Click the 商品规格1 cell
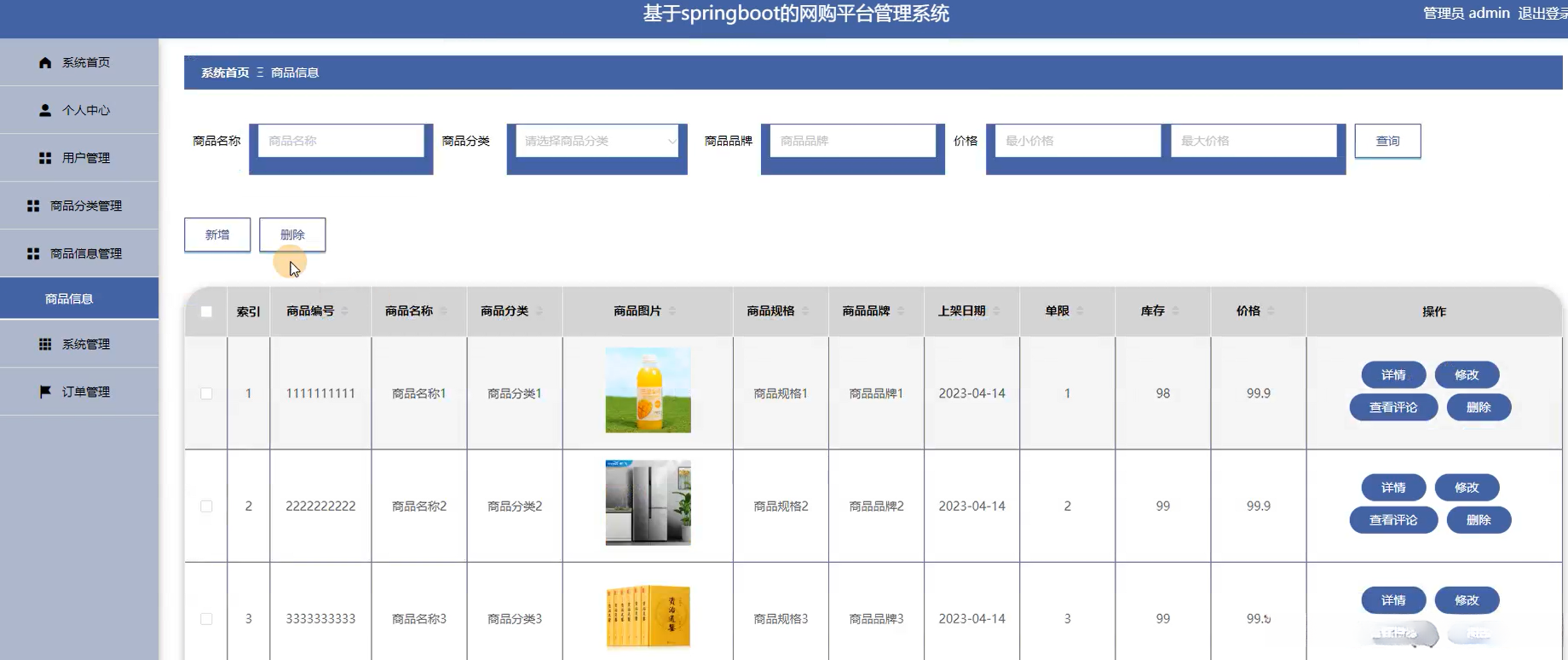The image size is (1568, 660). [x=781, y=393]
